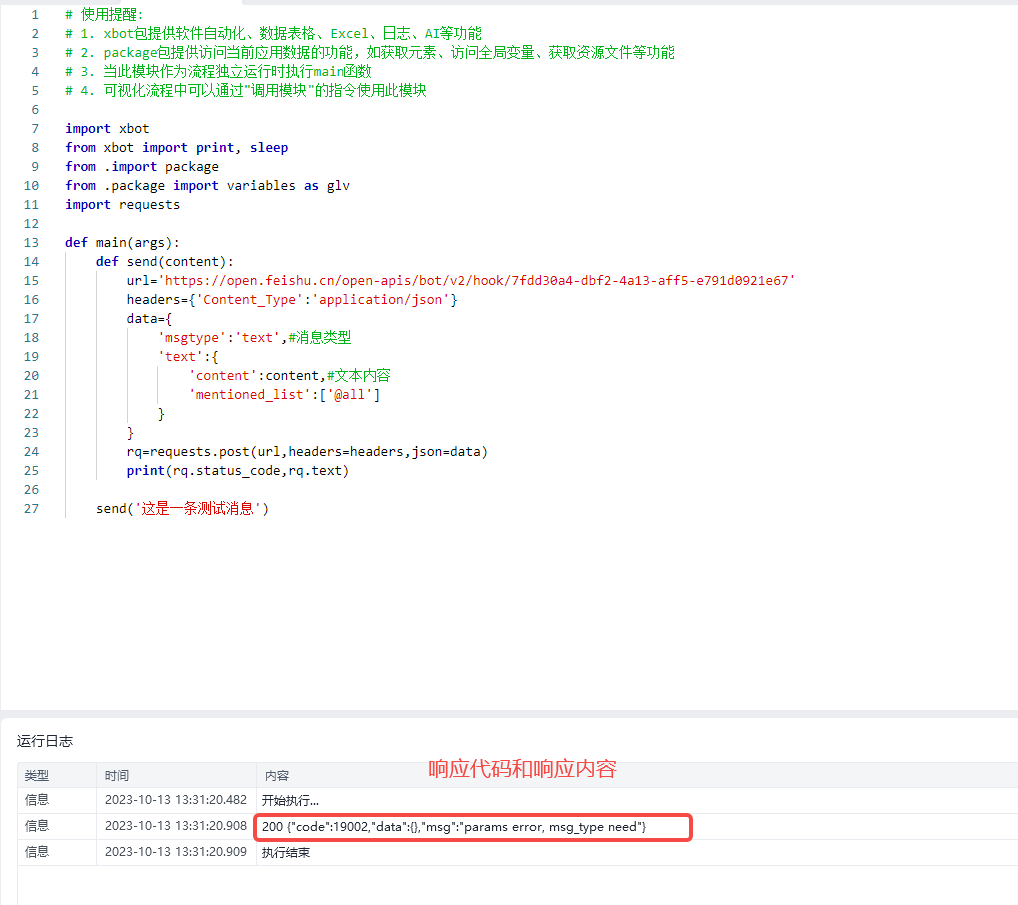Click the headers Content_Type line
Screen dimensions: 1018x905
click(291, 299)
